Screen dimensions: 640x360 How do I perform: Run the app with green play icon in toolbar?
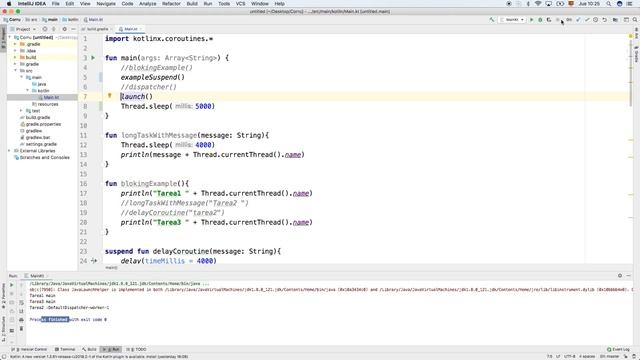pyautogui.click(x=531, y=20)
